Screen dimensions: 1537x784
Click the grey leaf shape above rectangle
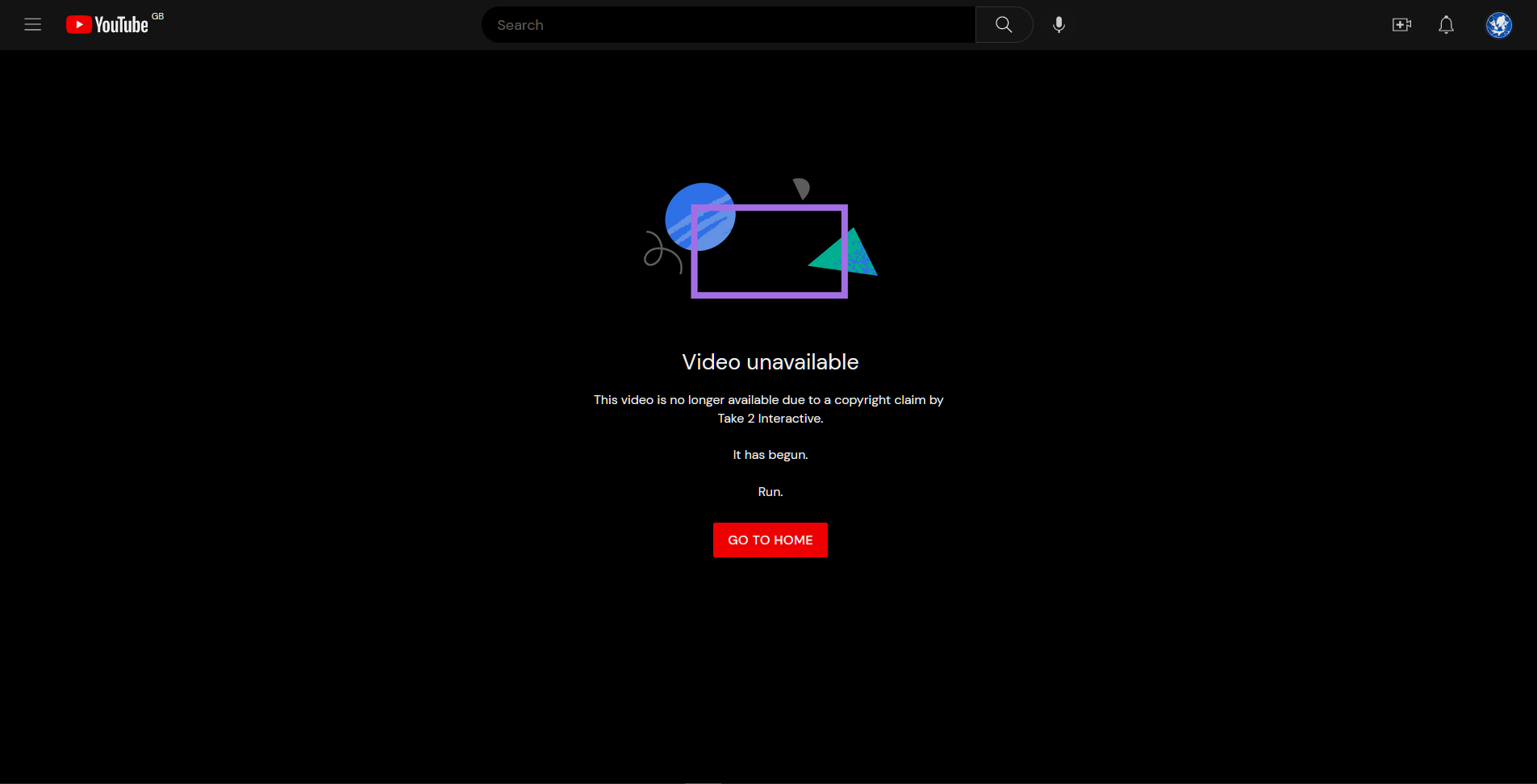coord(801,189)
